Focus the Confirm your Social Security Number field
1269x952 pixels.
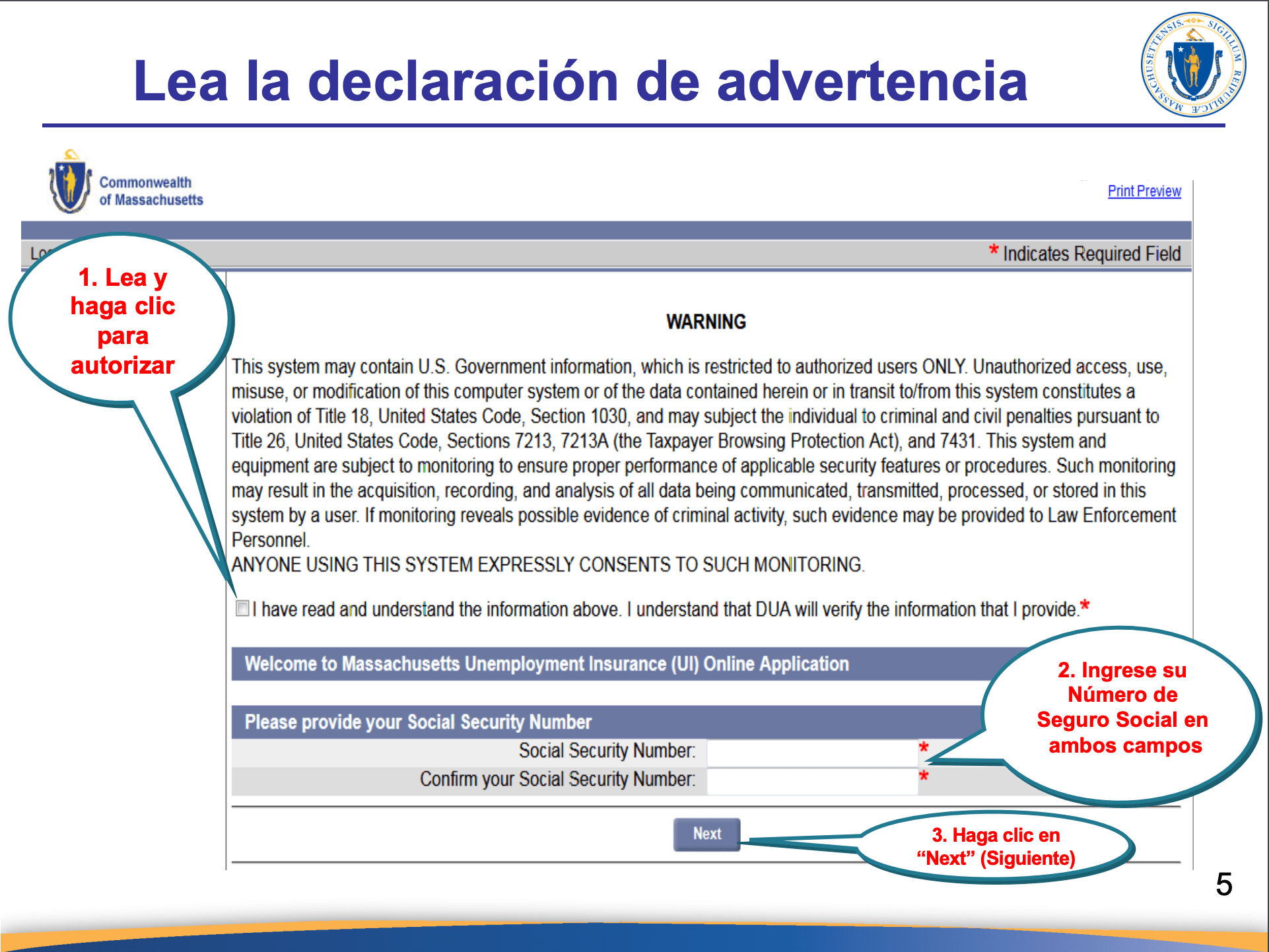point(811,781)
